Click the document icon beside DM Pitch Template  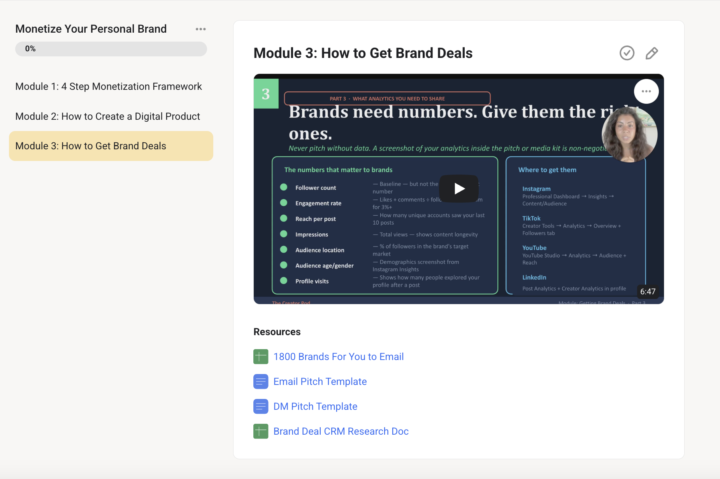261,406
